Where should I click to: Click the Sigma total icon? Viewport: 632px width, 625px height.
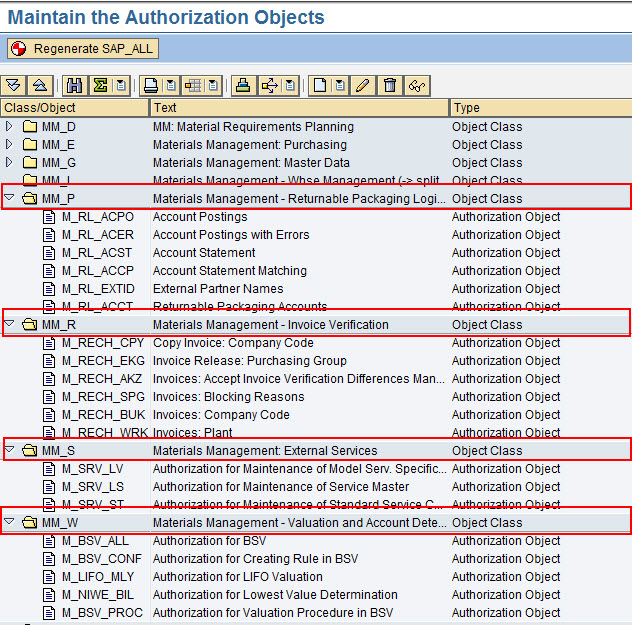(100, 86)
